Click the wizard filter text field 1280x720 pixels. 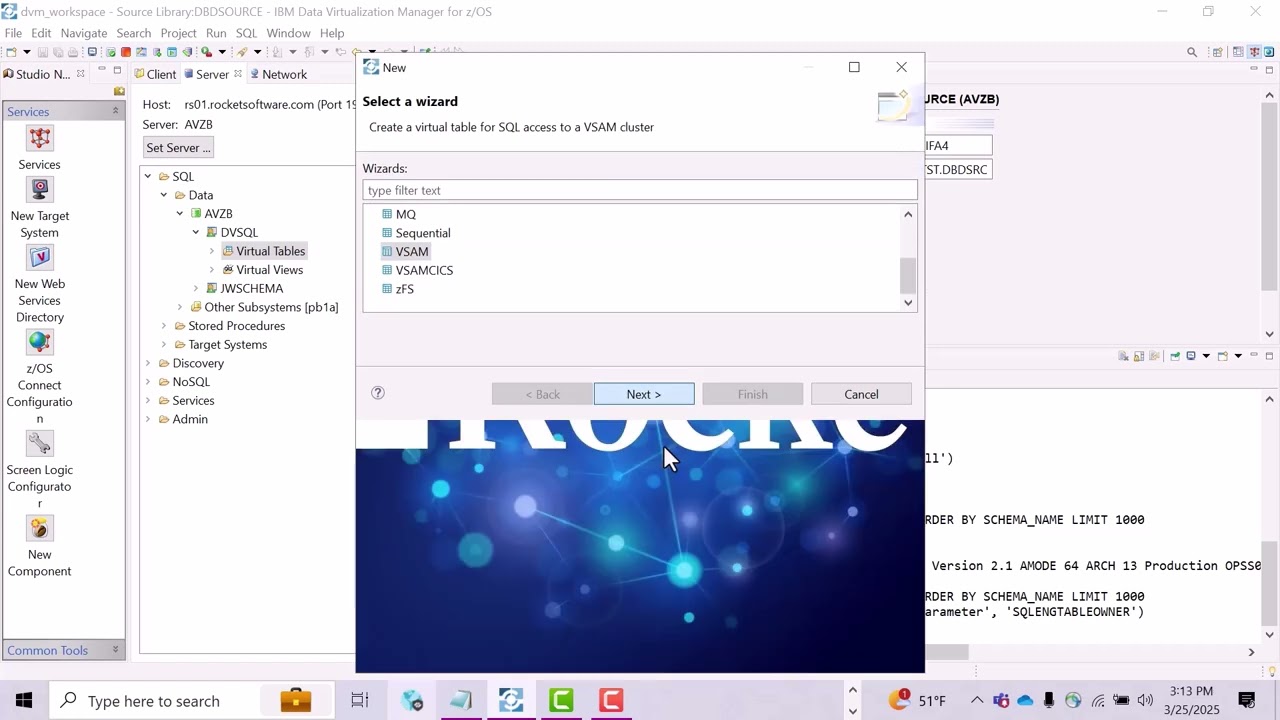(640, 190)
